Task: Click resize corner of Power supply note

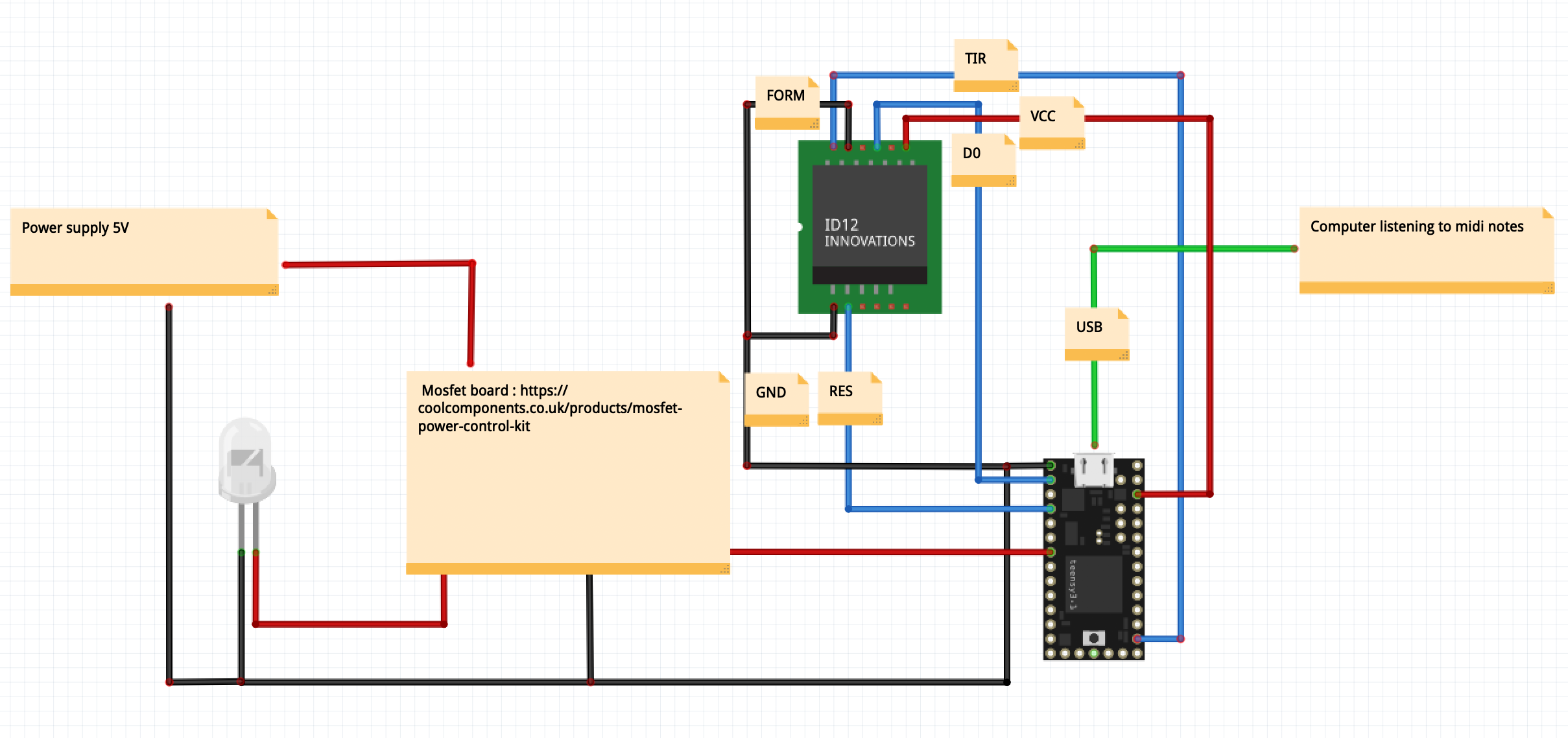Action: (x=273, y=290)
